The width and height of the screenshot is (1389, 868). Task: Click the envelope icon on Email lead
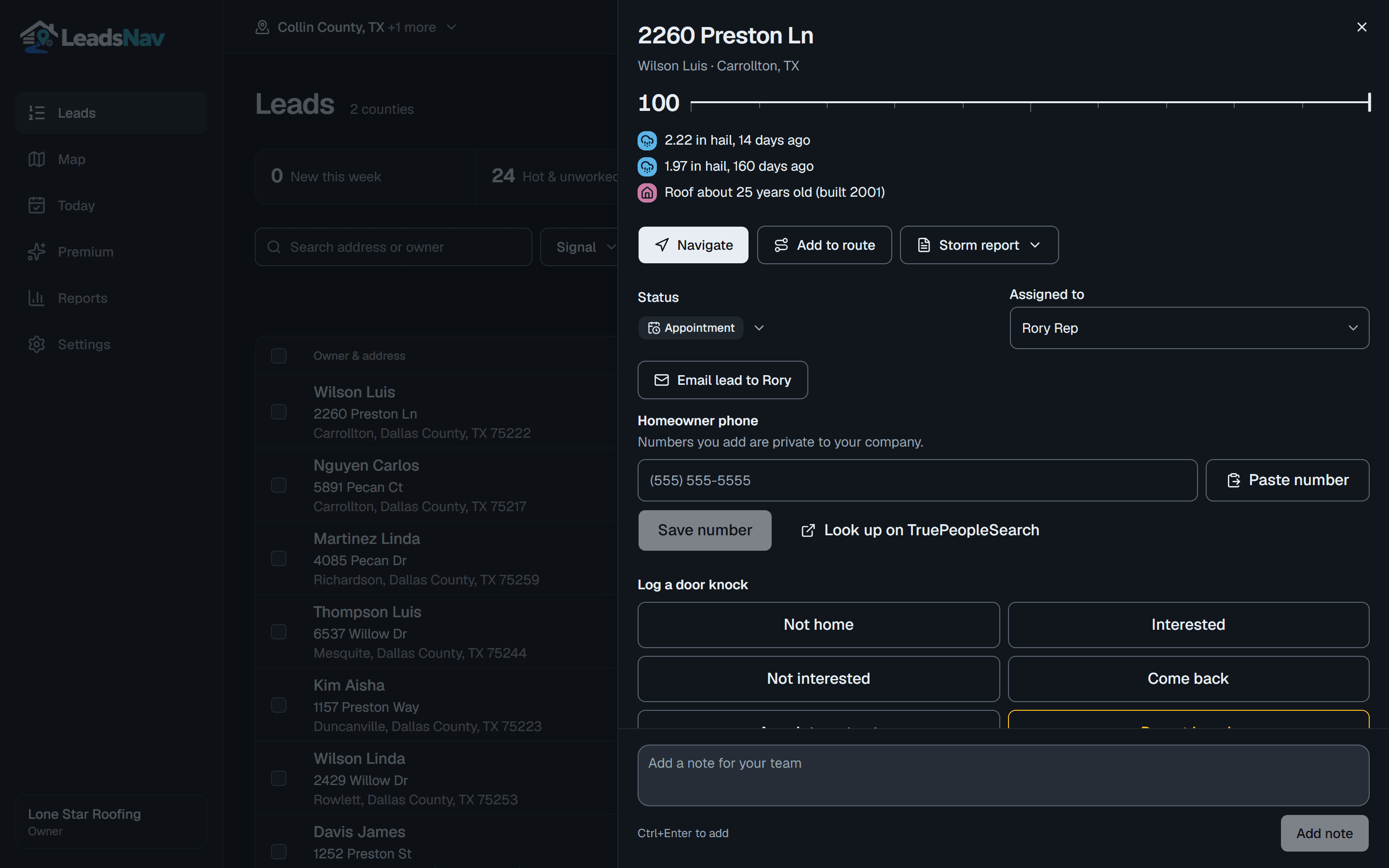(662, 380)
